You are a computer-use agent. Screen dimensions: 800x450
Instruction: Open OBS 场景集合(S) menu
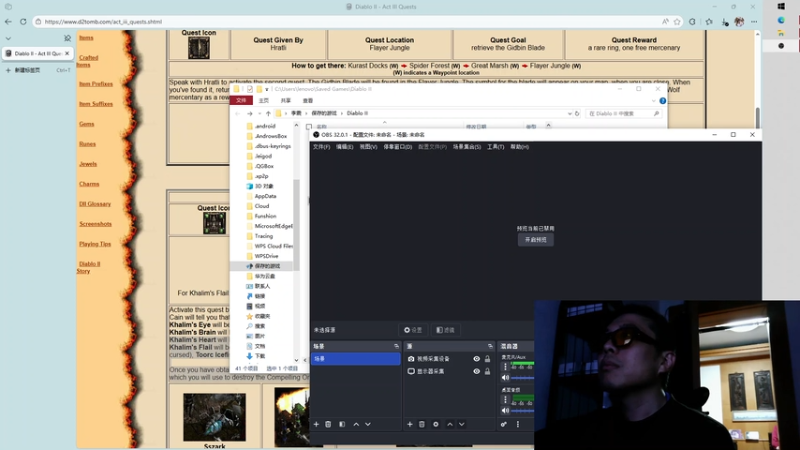(467, 147)
